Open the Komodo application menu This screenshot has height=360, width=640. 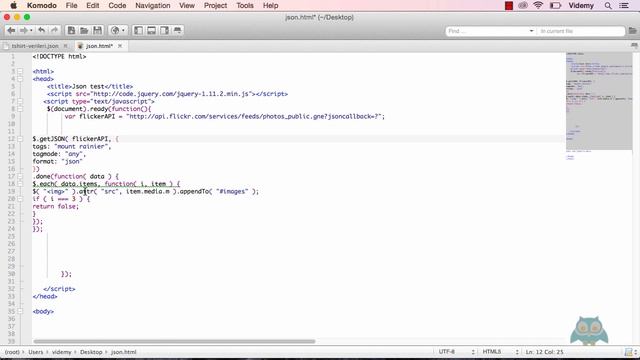point(42,6)
